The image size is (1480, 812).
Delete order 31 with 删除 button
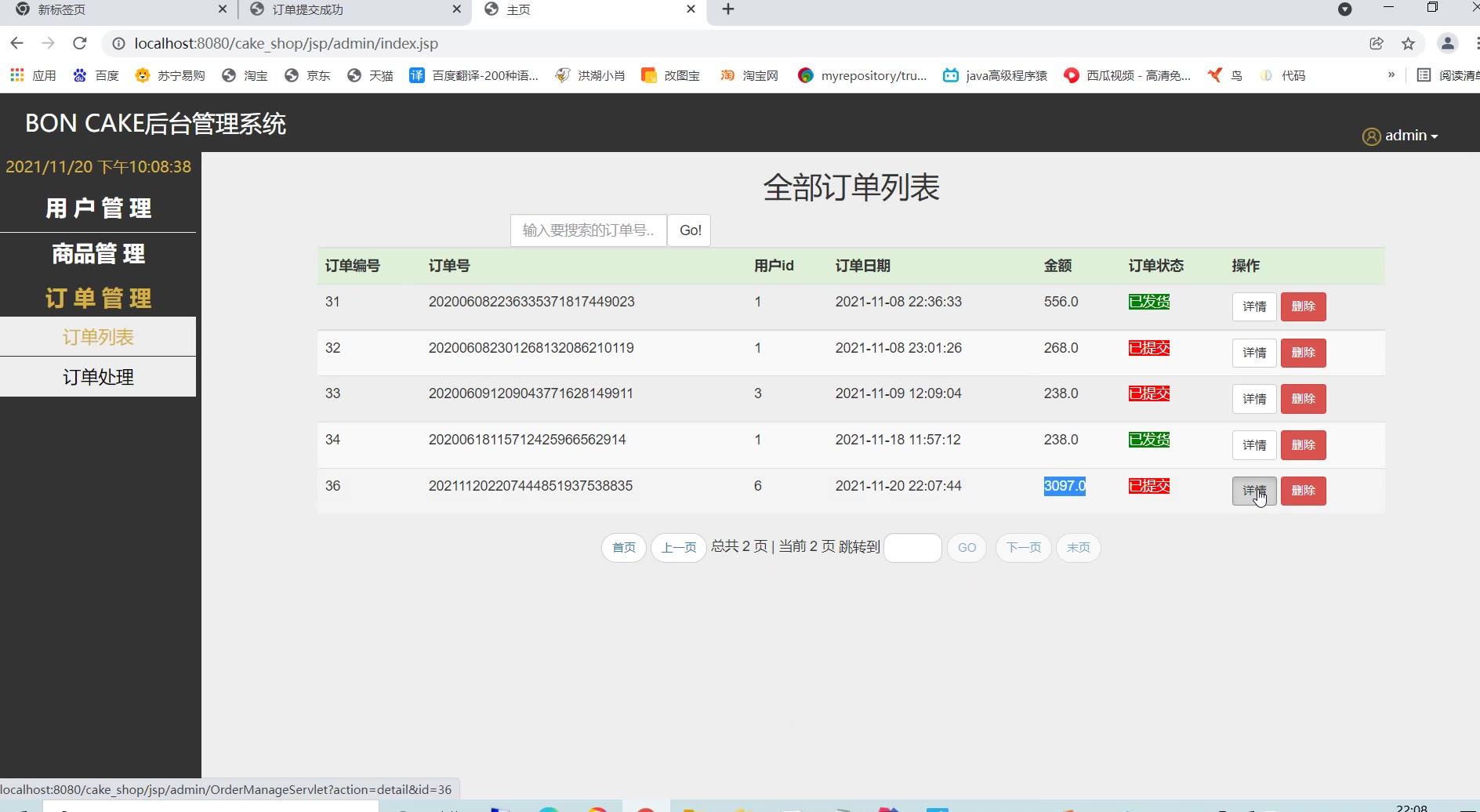pyautogui.click(x=1303, y=306)
